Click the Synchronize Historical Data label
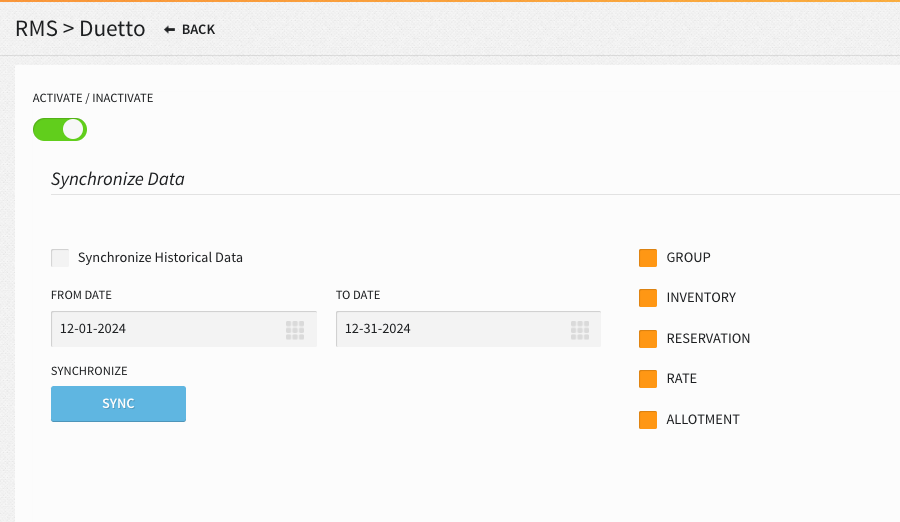 click(x=160, y=257)
